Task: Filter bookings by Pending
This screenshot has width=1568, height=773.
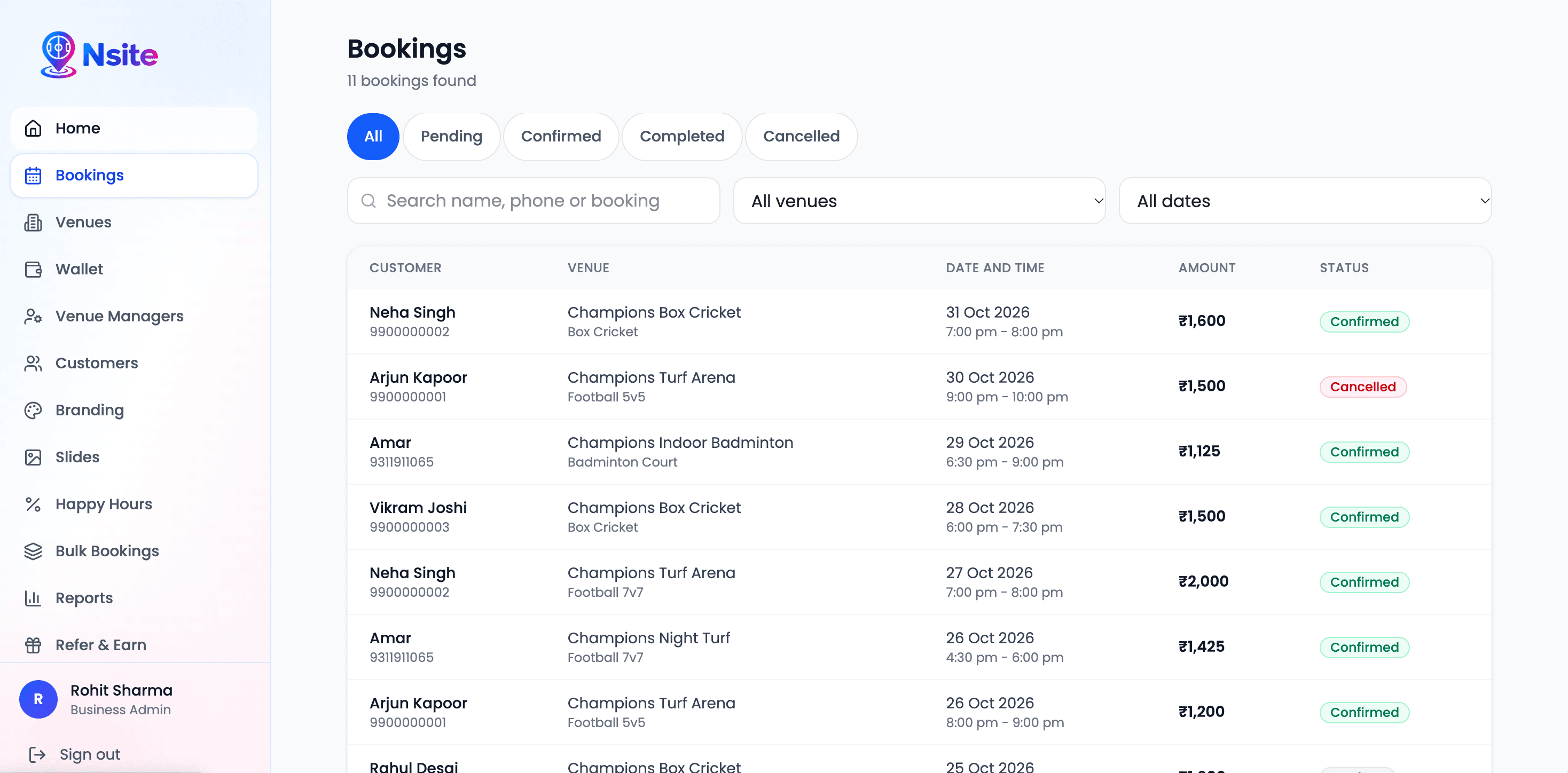Action: pos(451,136)
